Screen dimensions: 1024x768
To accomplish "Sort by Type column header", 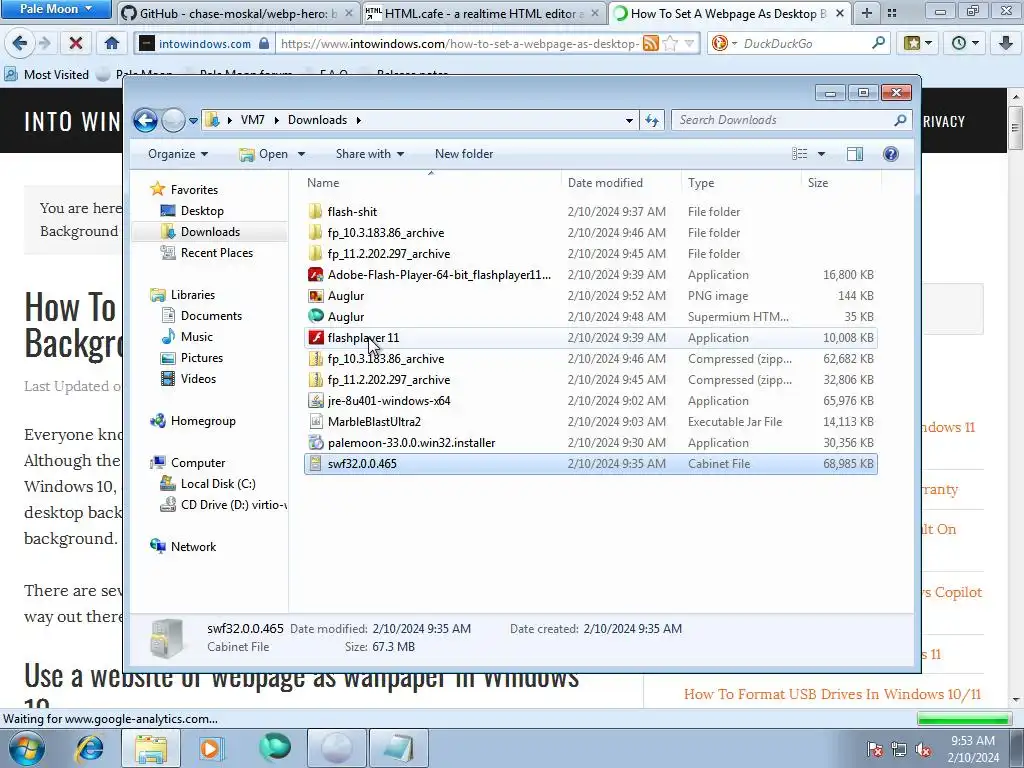I will click(741, 183).
